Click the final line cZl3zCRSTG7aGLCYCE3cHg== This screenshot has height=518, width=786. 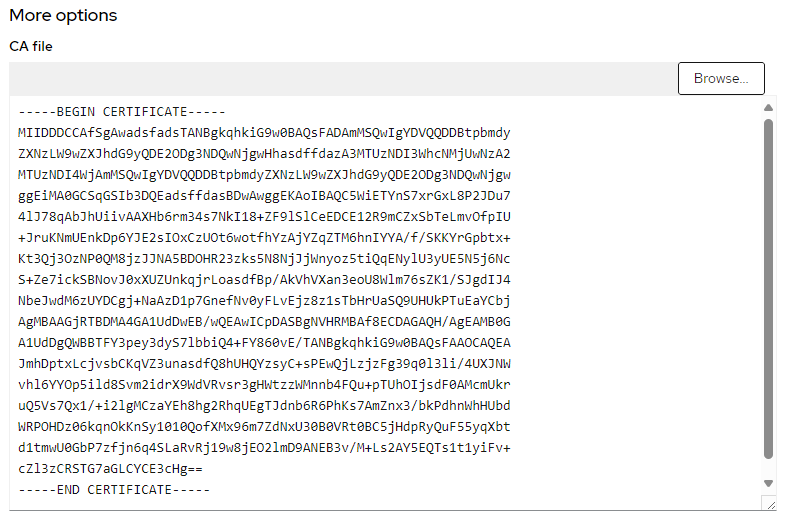coord(110,469)
